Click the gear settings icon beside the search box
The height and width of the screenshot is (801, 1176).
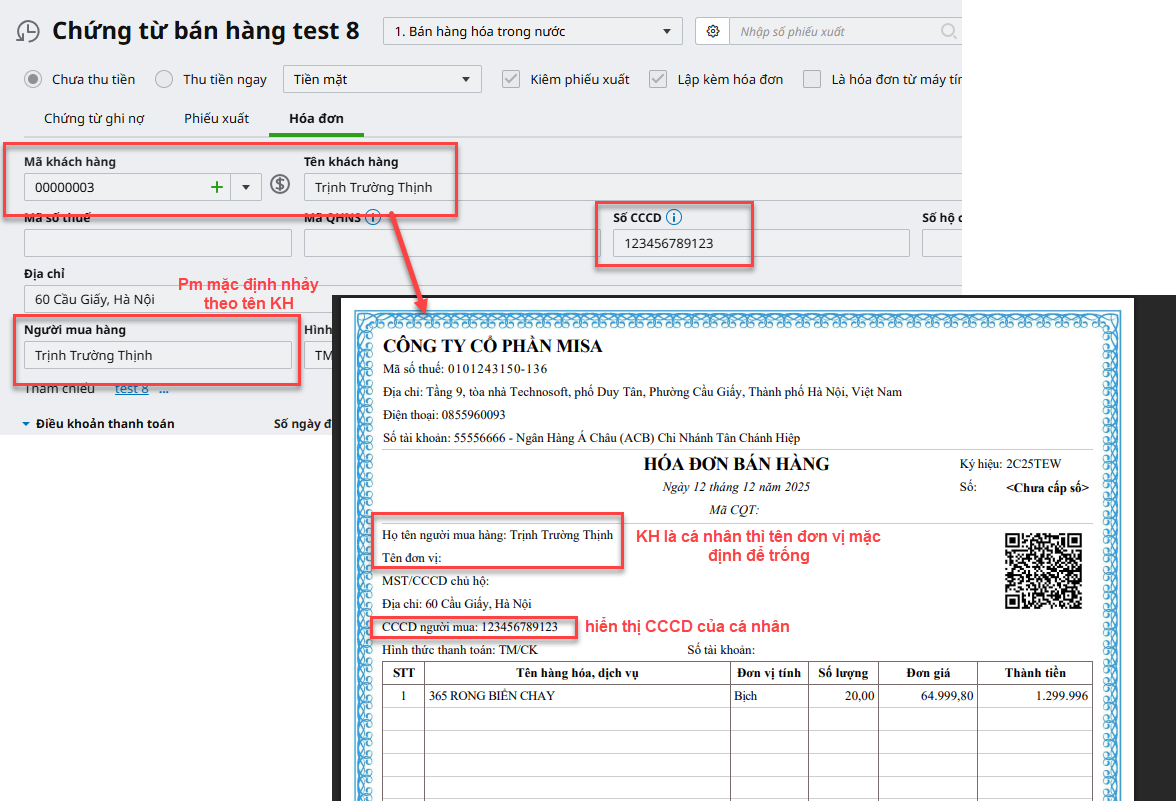point(713,31)
